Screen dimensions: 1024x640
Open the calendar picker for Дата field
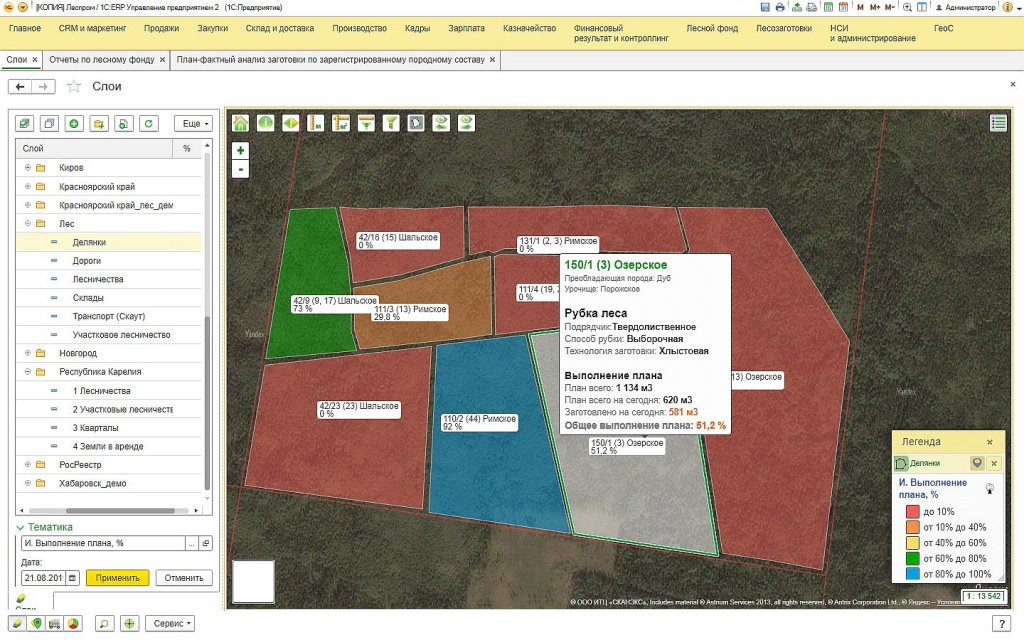click(x=72, y=578)
